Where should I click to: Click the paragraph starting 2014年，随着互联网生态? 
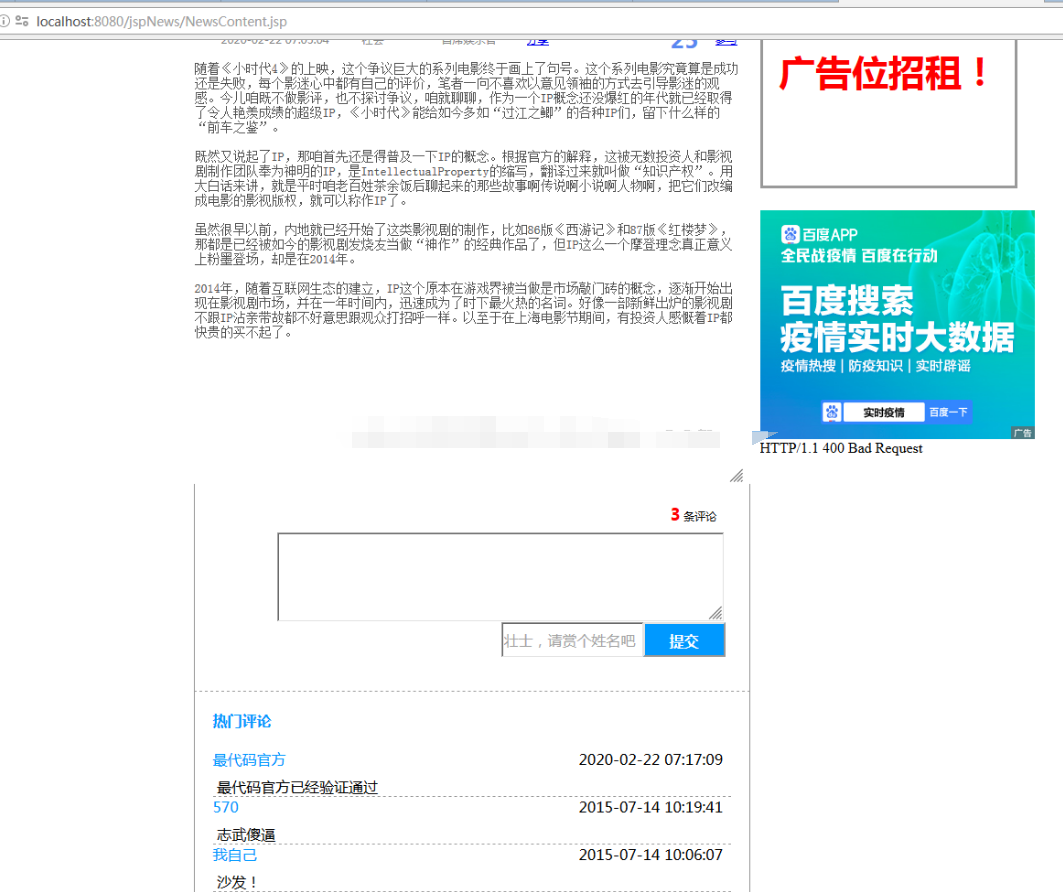click(464, 310)
